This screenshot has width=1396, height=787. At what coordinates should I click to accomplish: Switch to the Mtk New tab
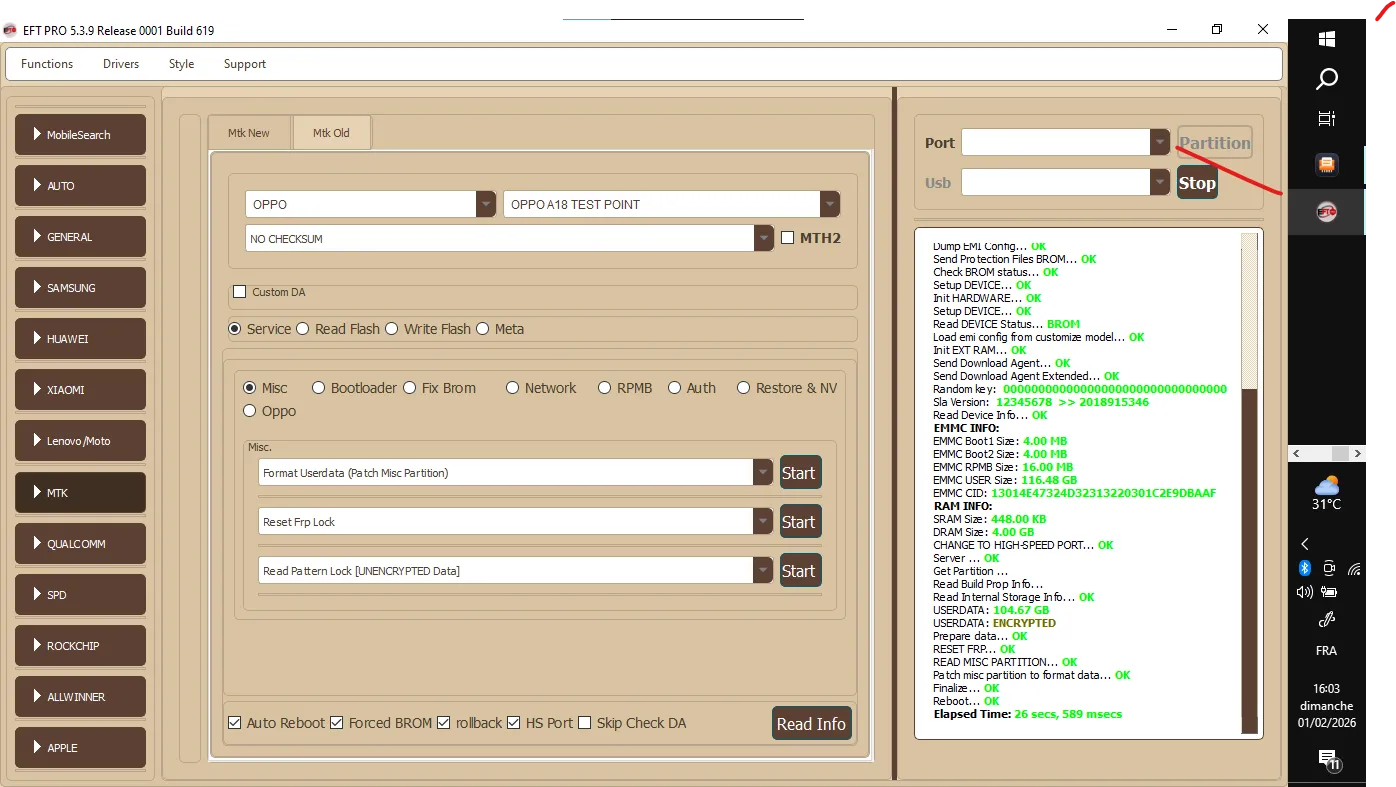pos(249,133)
